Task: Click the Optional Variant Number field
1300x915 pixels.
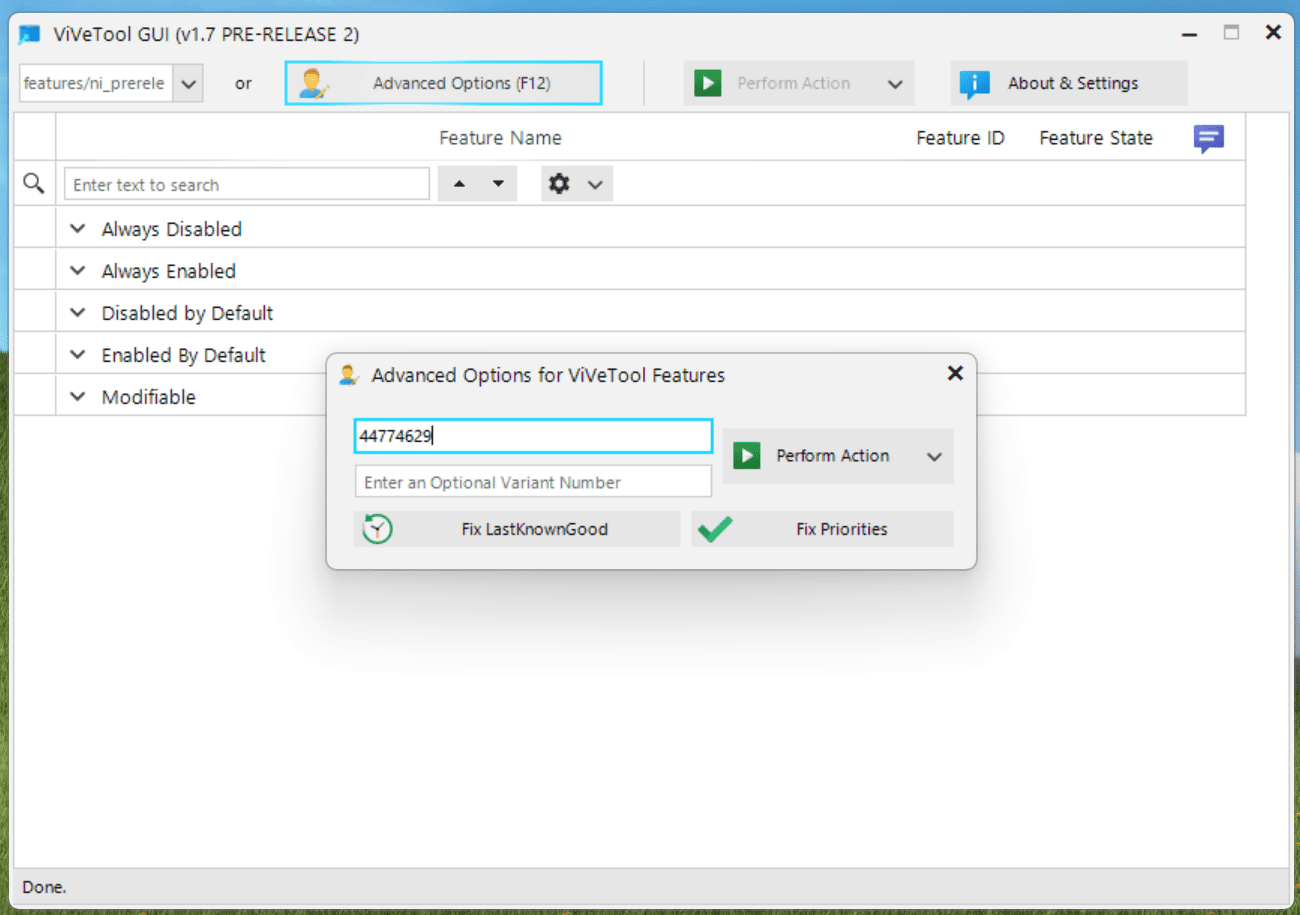Action: pyautogui.click(x=533, y=482)
